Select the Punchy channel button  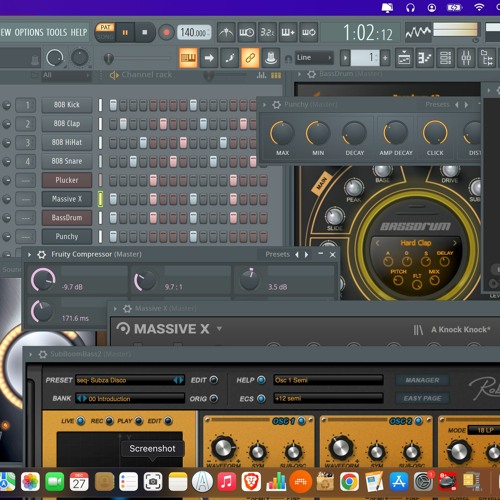(67, 237)
